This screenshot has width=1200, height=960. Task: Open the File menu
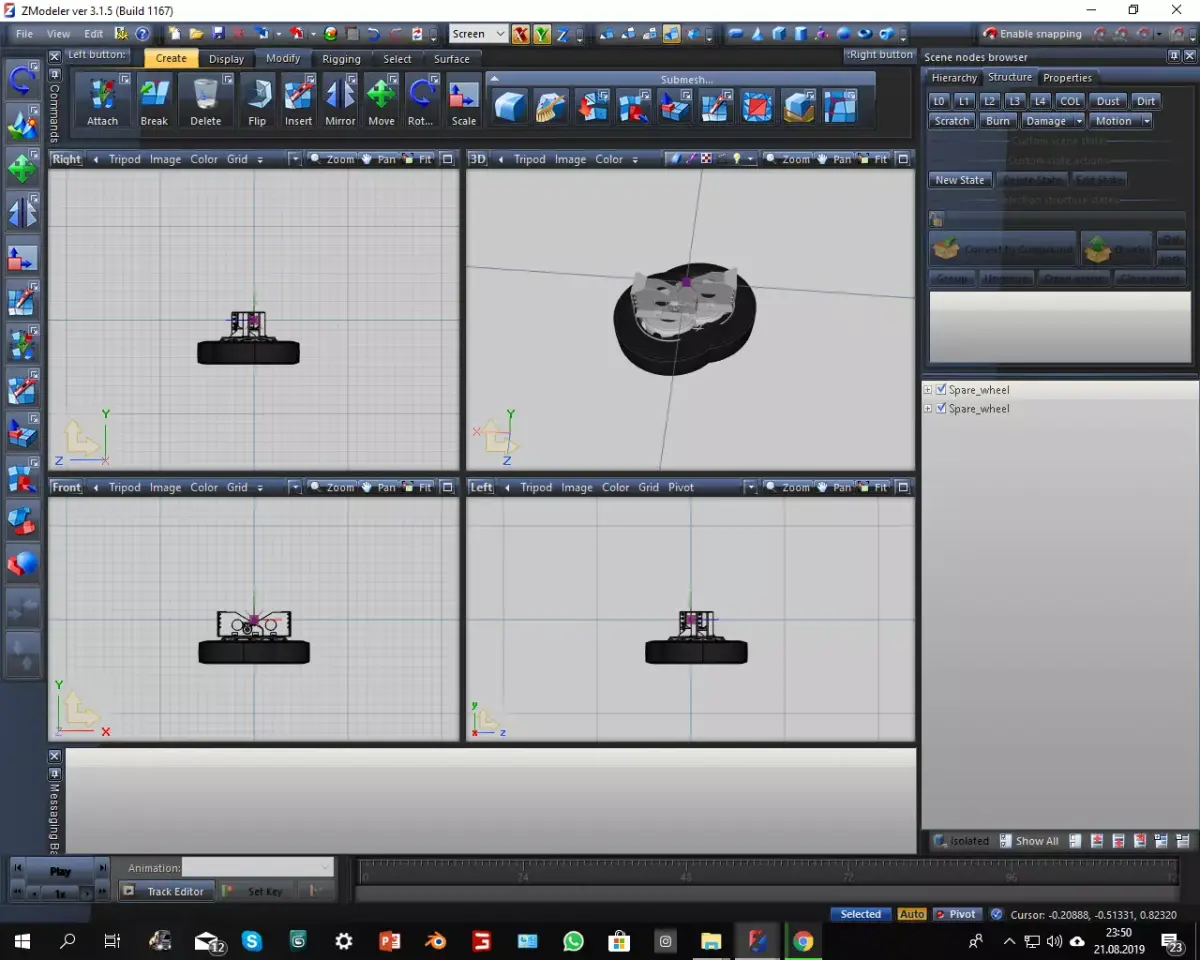coord(24,33)
